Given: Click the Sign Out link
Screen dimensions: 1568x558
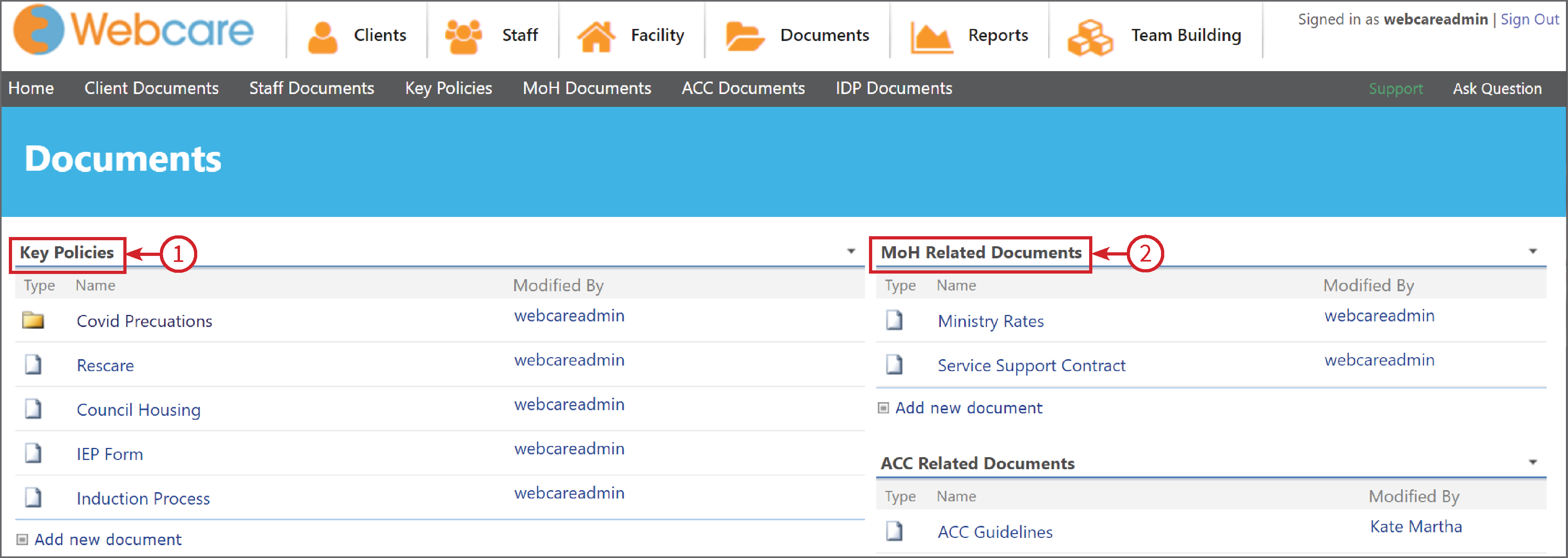Looking at the screenshot, I should (1530, 19).
